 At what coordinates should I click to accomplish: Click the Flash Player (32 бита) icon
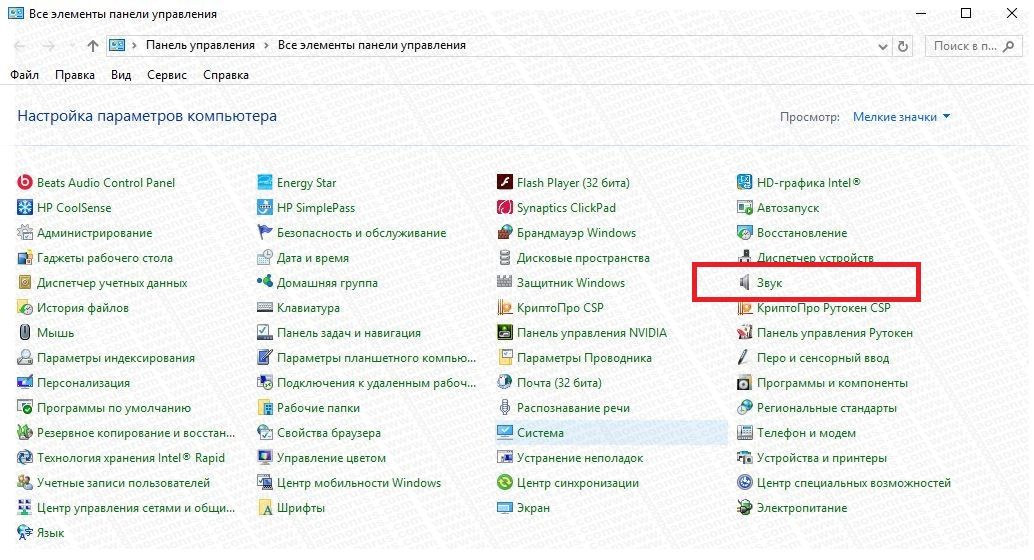[x=504, y=183]
